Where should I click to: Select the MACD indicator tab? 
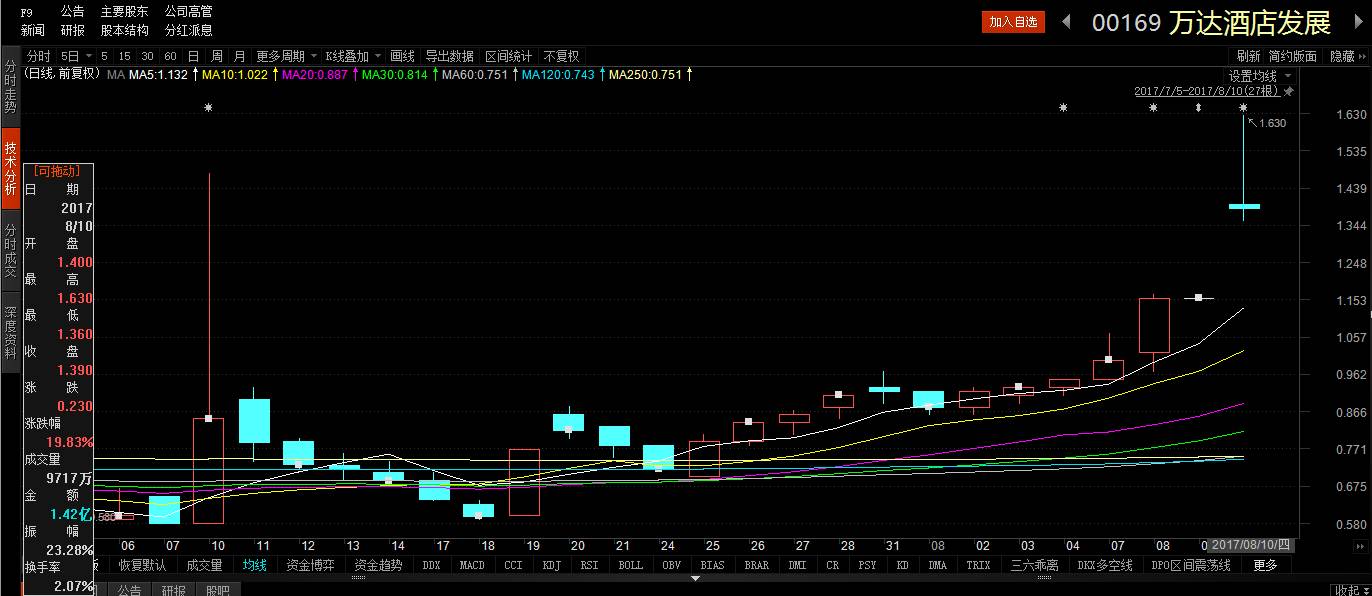[473, 565]
